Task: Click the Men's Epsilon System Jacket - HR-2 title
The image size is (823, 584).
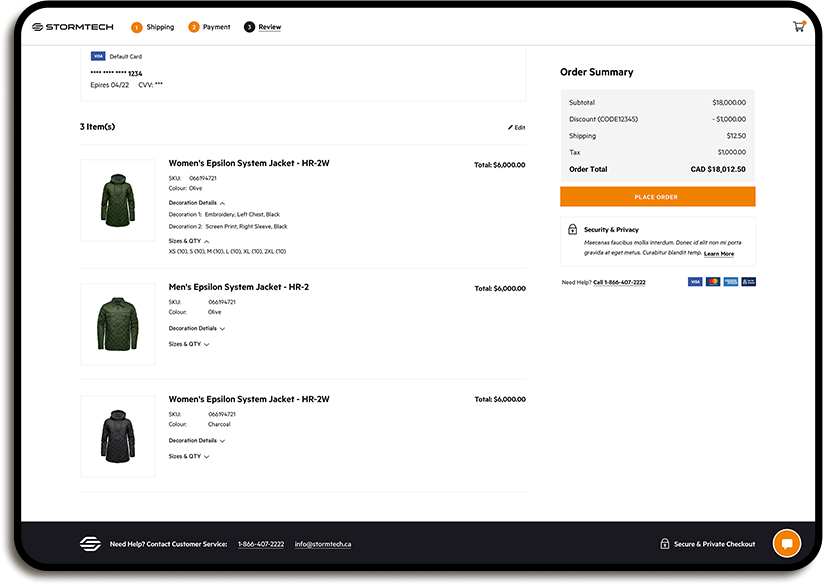Action: coord(239,287)
